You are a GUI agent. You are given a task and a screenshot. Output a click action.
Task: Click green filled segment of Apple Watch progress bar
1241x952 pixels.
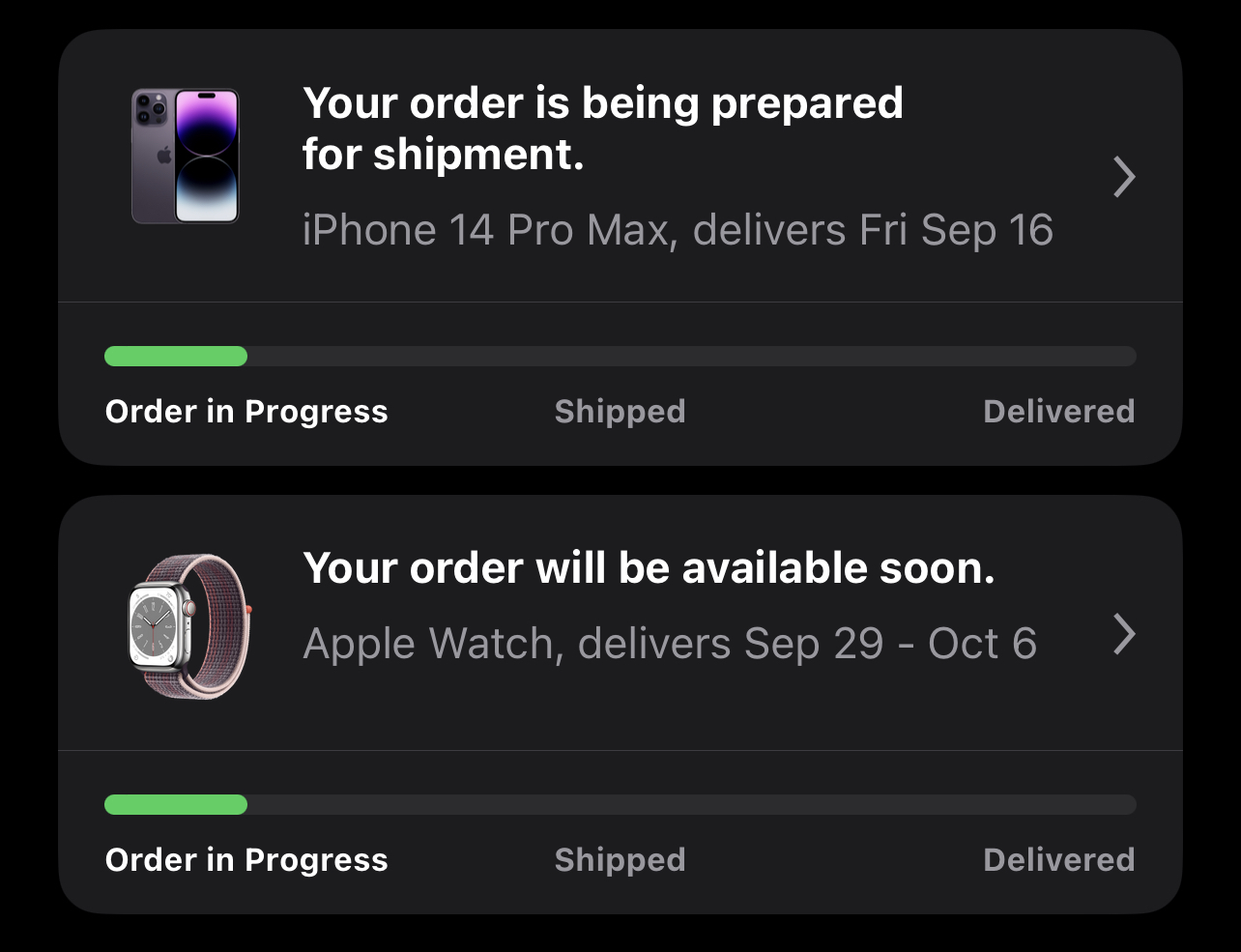(x=175, y=805)
